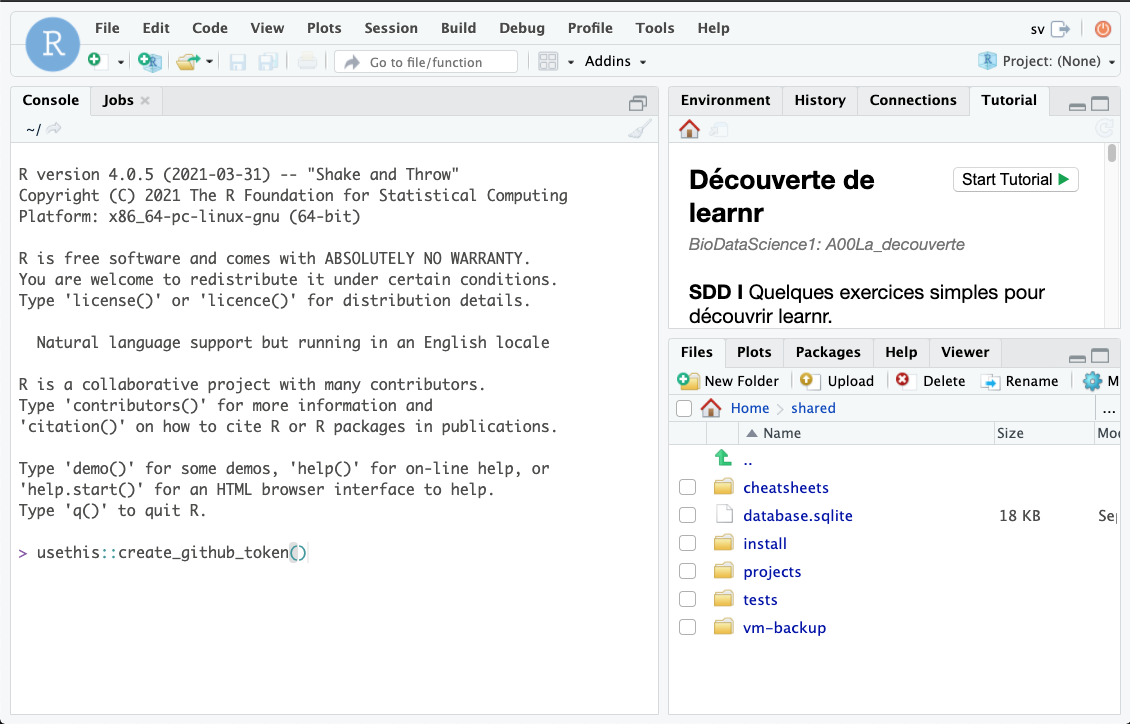Click the Tutorial pane home icon
Viewport: 1130px width, 724px height.
point(690,129)
